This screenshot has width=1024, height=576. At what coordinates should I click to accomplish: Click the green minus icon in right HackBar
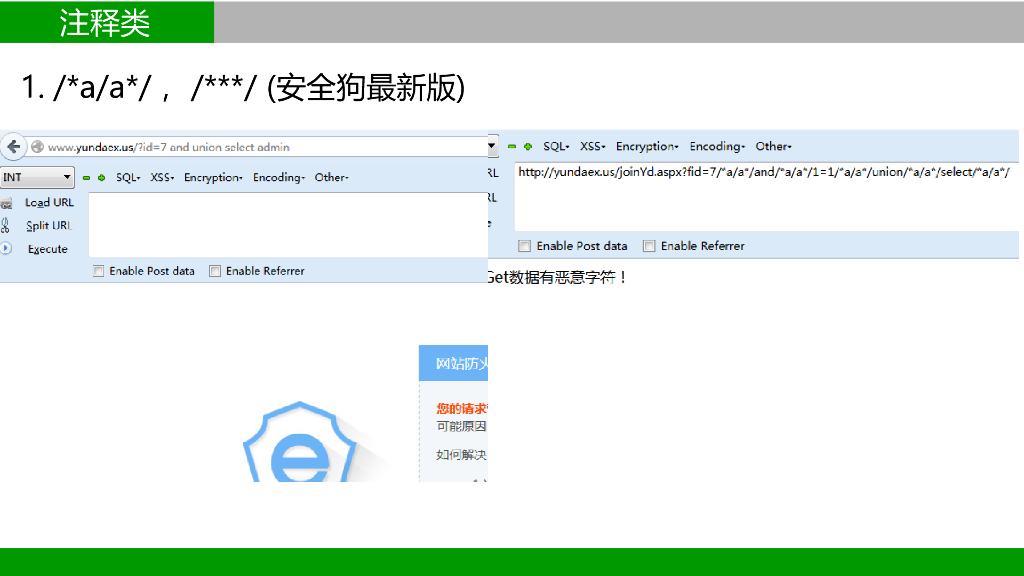pyautogui.click(x=512, y=146)
